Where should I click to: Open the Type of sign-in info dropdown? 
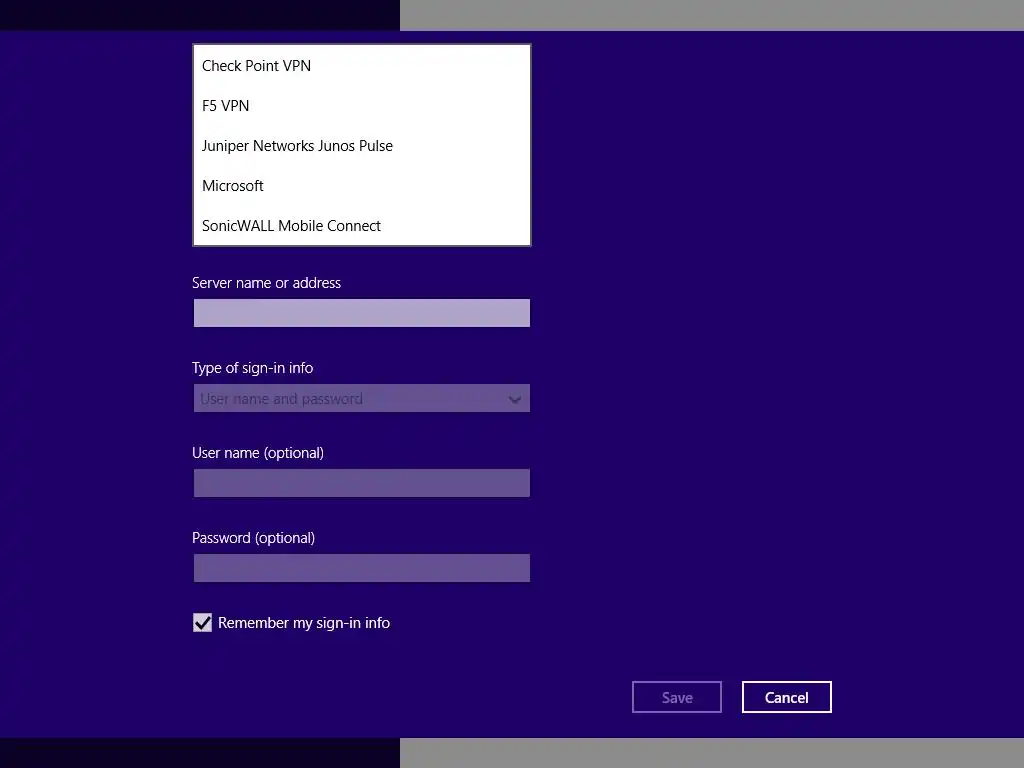(x=362, y=398)
